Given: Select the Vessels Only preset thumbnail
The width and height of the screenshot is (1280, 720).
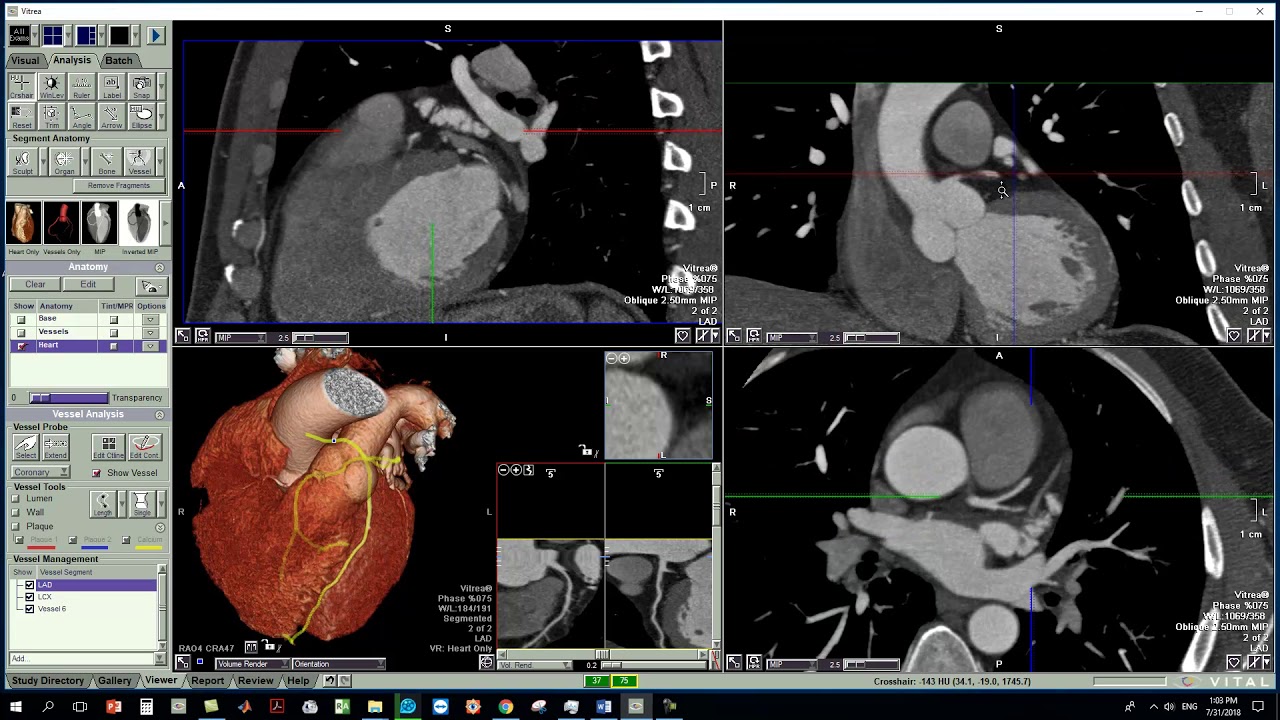Looking at the screenshot, I should [61, 224].
